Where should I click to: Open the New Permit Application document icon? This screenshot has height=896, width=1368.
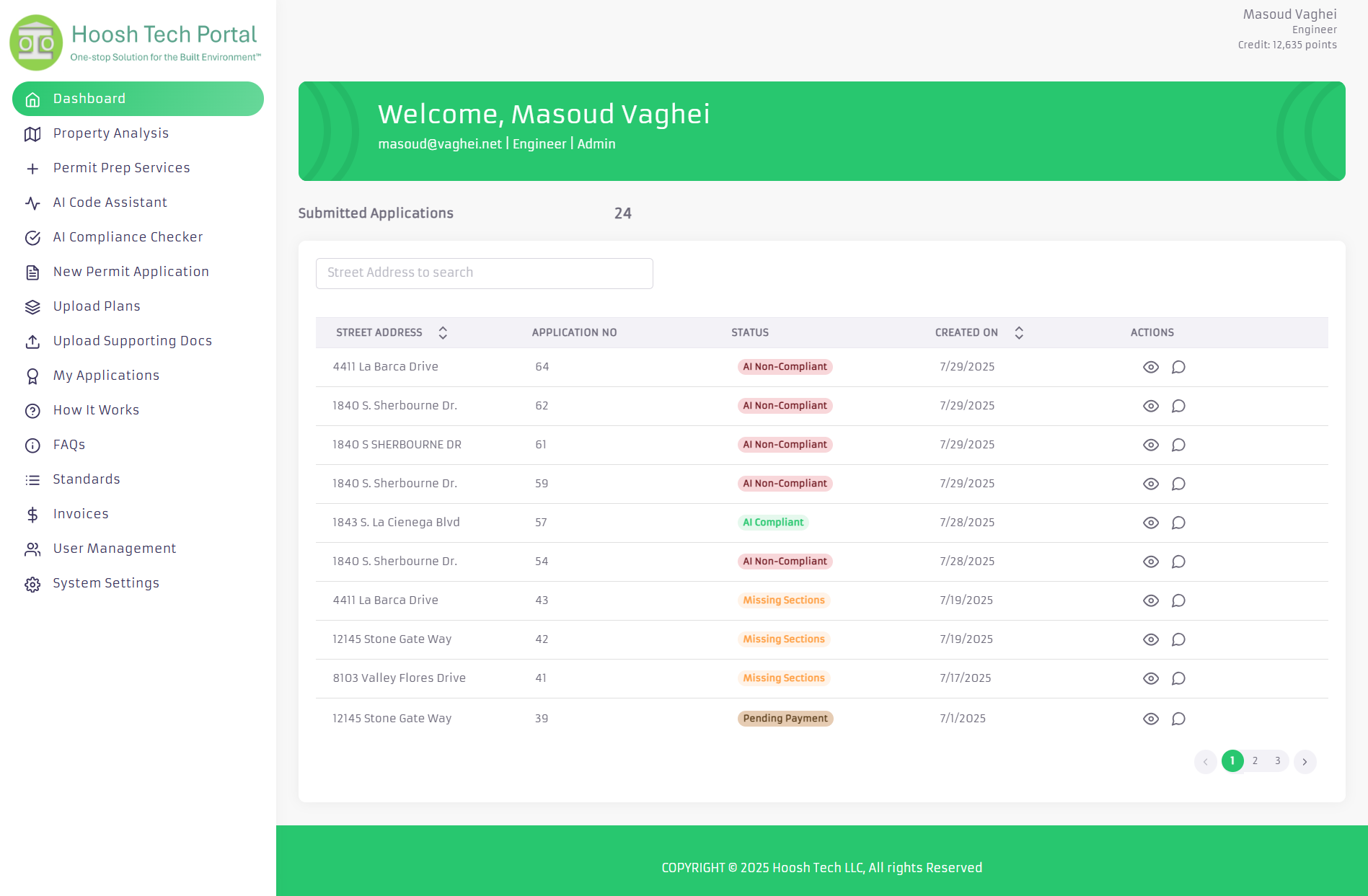click(x=32, y=272)
